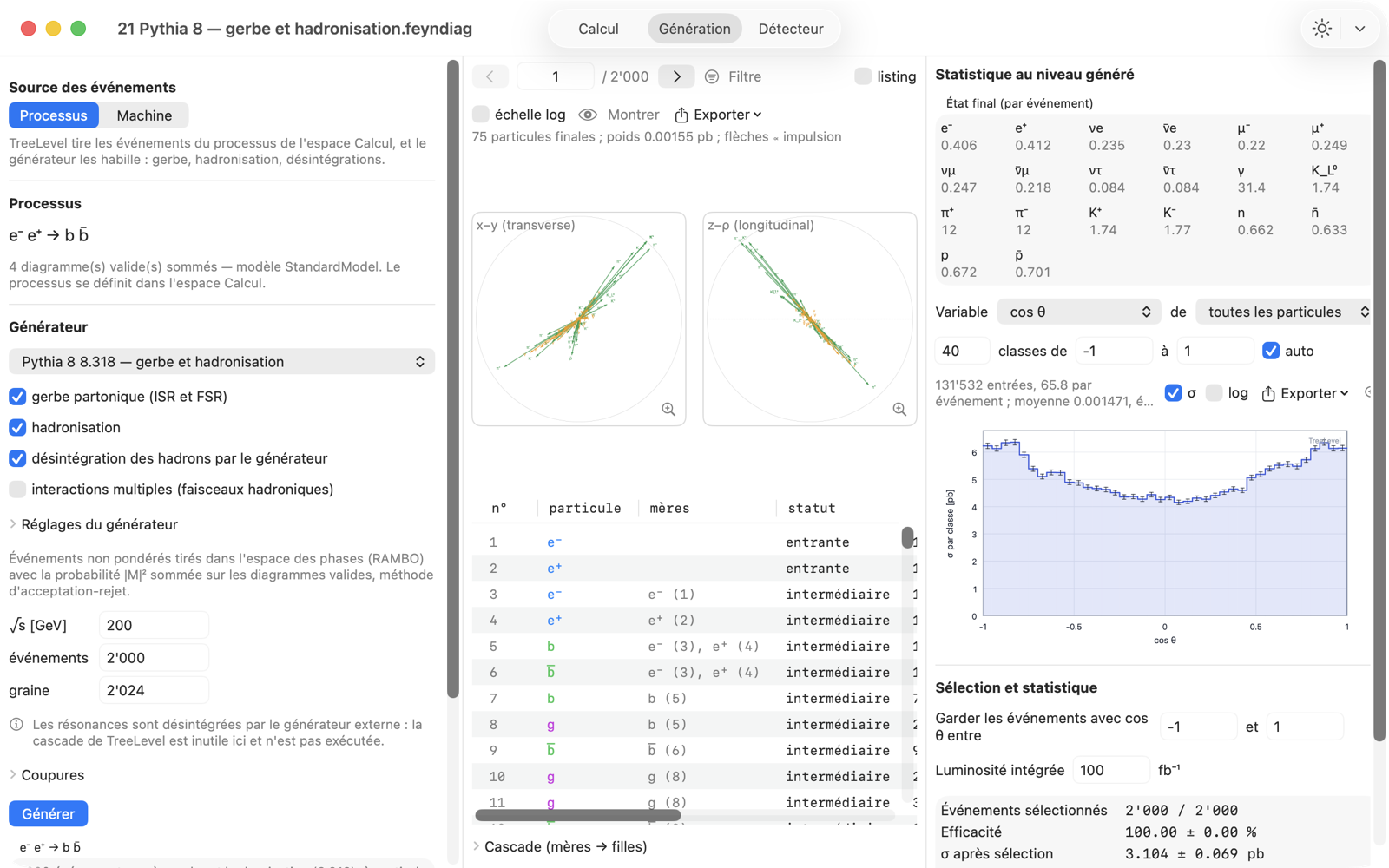The height and width of the screenshot is (868, 1389).
Task: Enable interactions multiples (faisceaux hadroniques)
Action: 17,490
